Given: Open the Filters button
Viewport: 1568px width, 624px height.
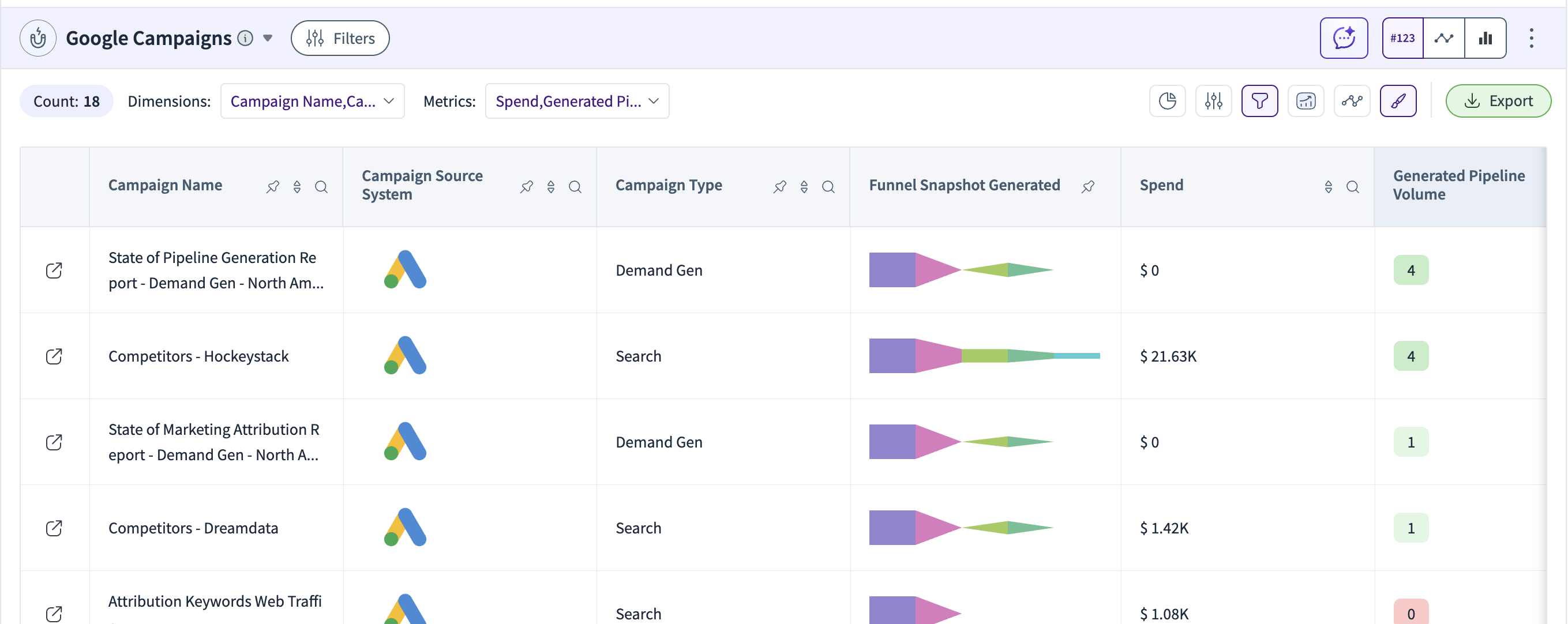Looking at the screenshot, I should point(340,37).
